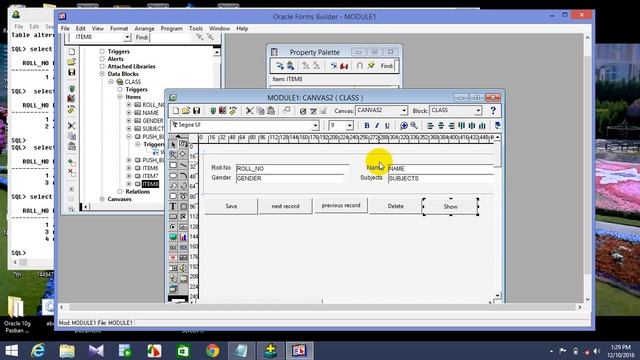Click the Delete button on the canvas
This screenshot has width=640, height=360.
click(x=396, y=206)
